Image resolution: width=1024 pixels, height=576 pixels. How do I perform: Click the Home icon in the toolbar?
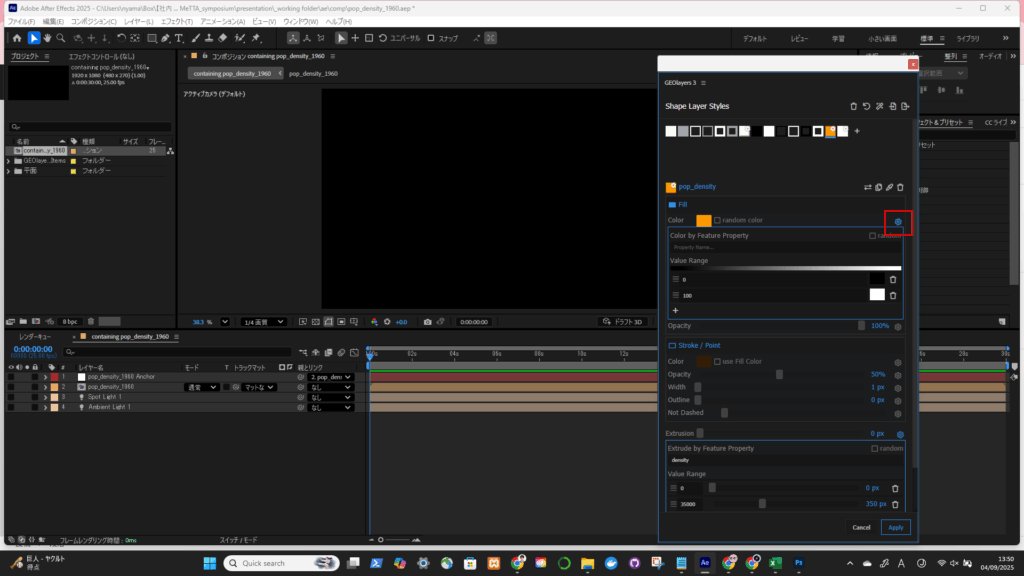click(x=17, y=38)
